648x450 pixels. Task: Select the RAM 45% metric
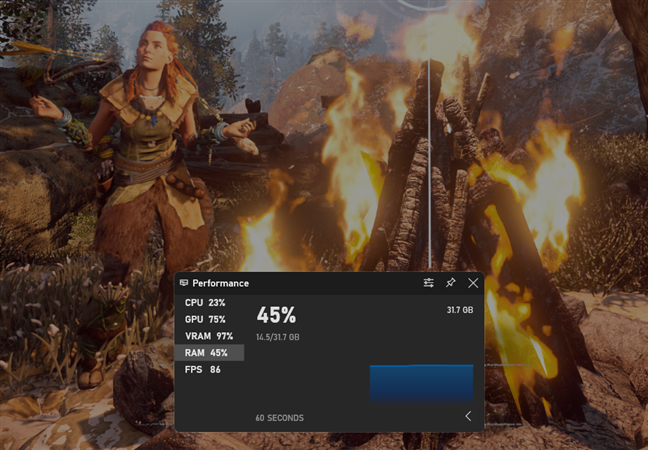209,353
